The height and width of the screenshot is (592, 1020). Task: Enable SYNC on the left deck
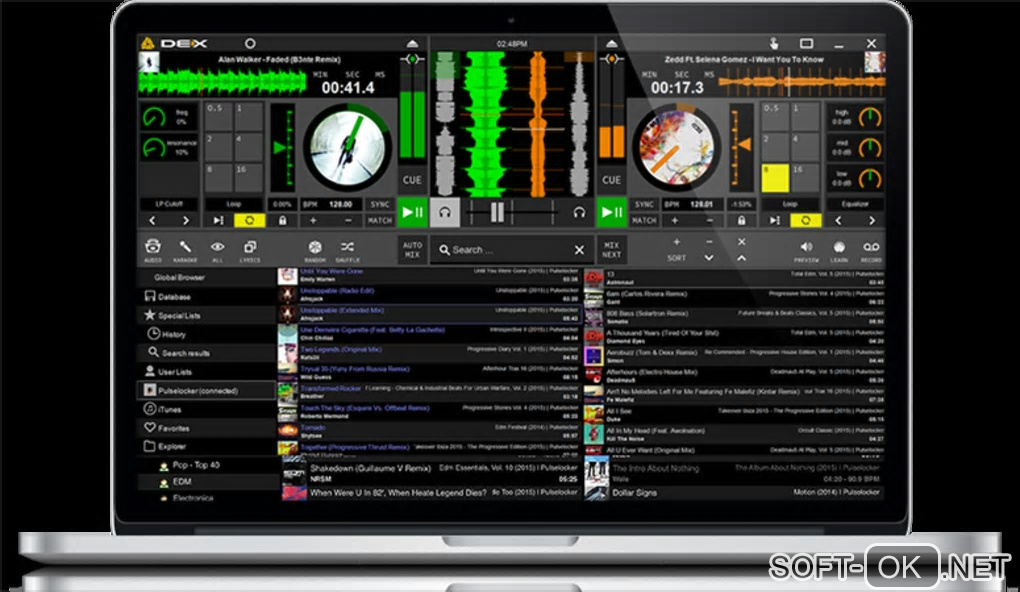coord(380,204)
